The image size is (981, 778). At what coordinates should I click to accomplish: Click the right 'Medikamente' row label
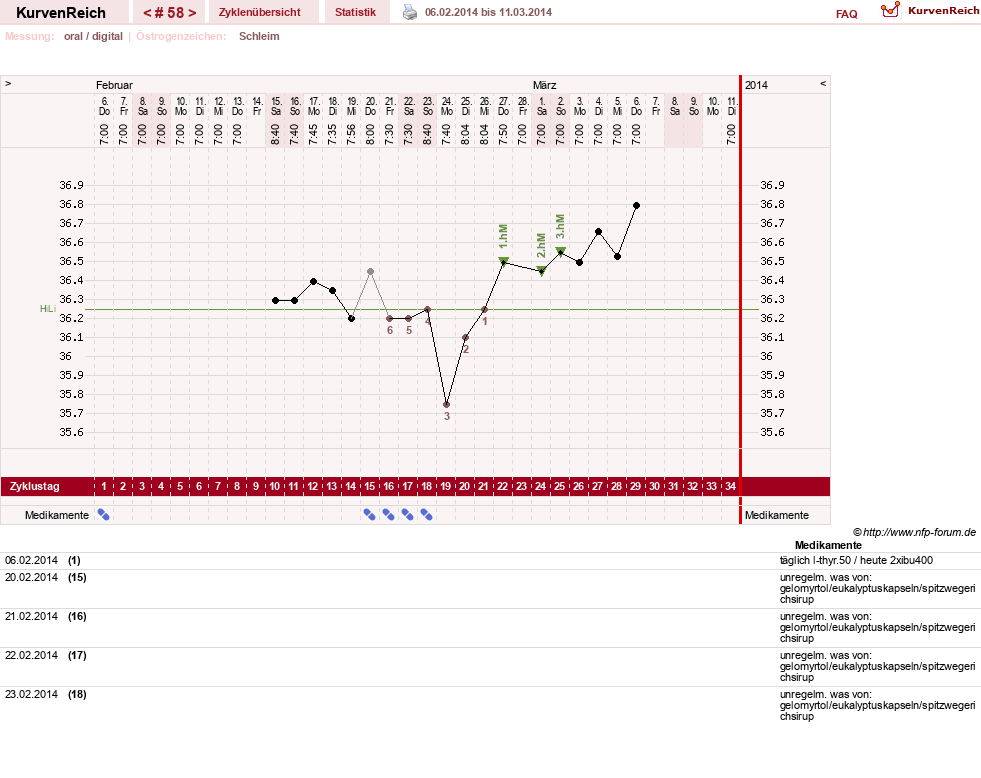pyautogui.click(x=776, y=515)
